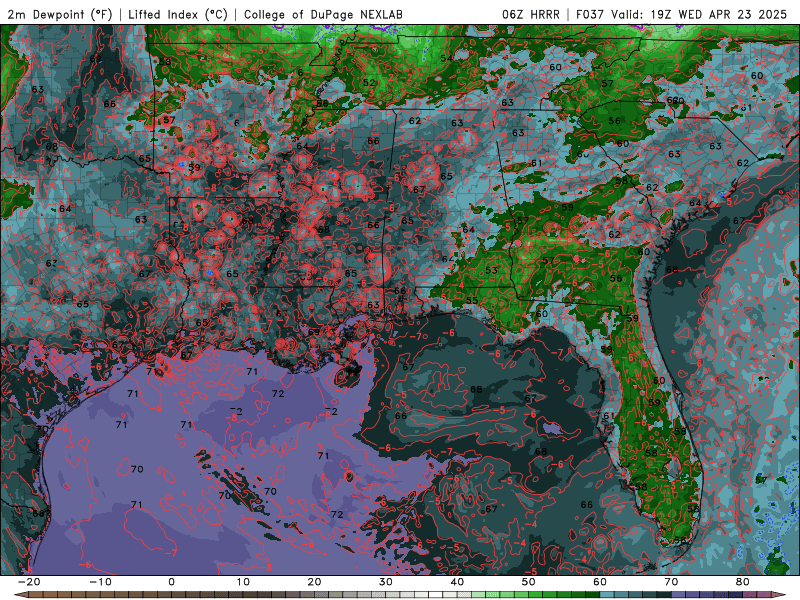This screenshot has height=600, width=800.
Task: Click the "60" label on the color scale
Action: click(600, 582)
